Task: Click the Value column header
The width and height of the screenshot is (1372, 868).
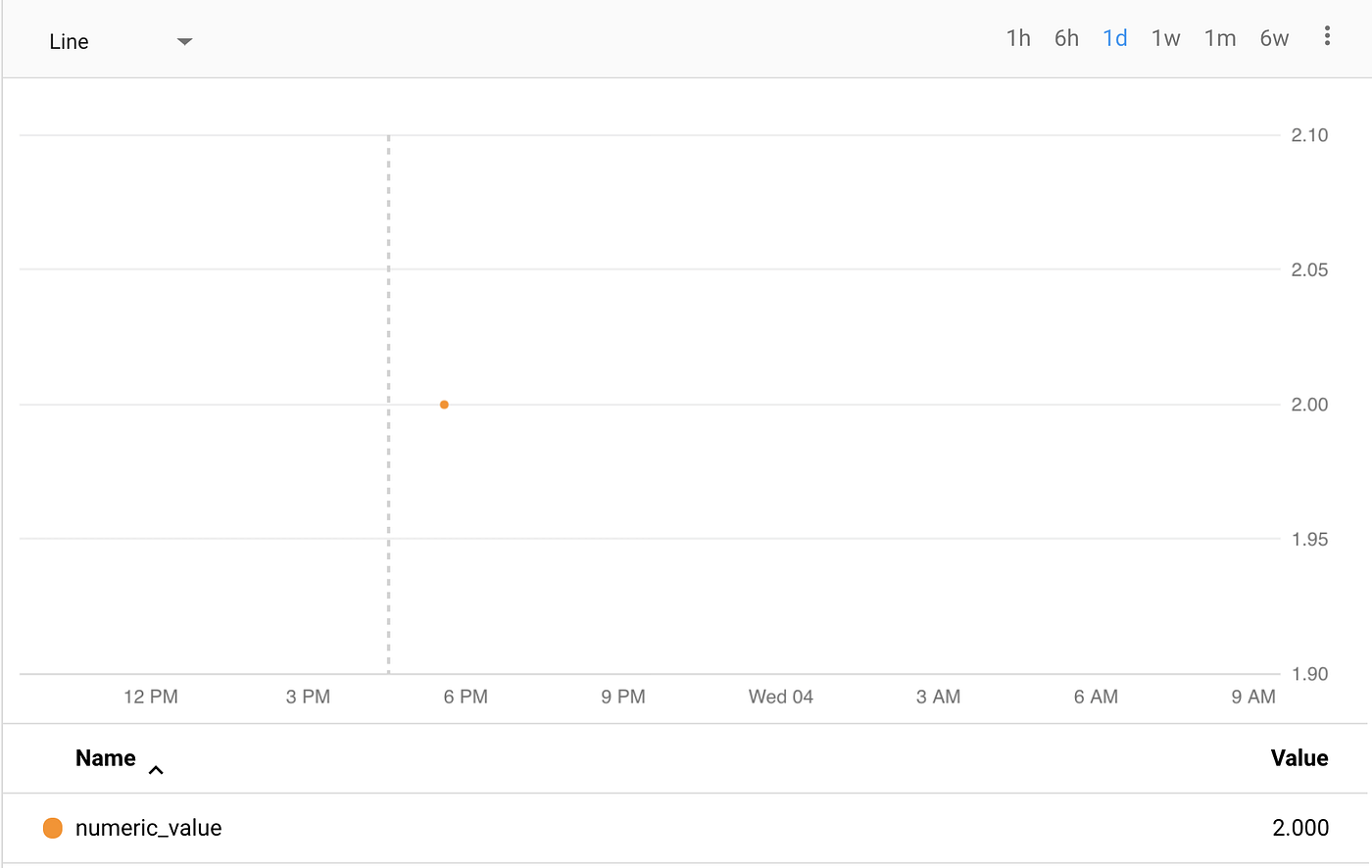Action: [x=1298, y=757]
